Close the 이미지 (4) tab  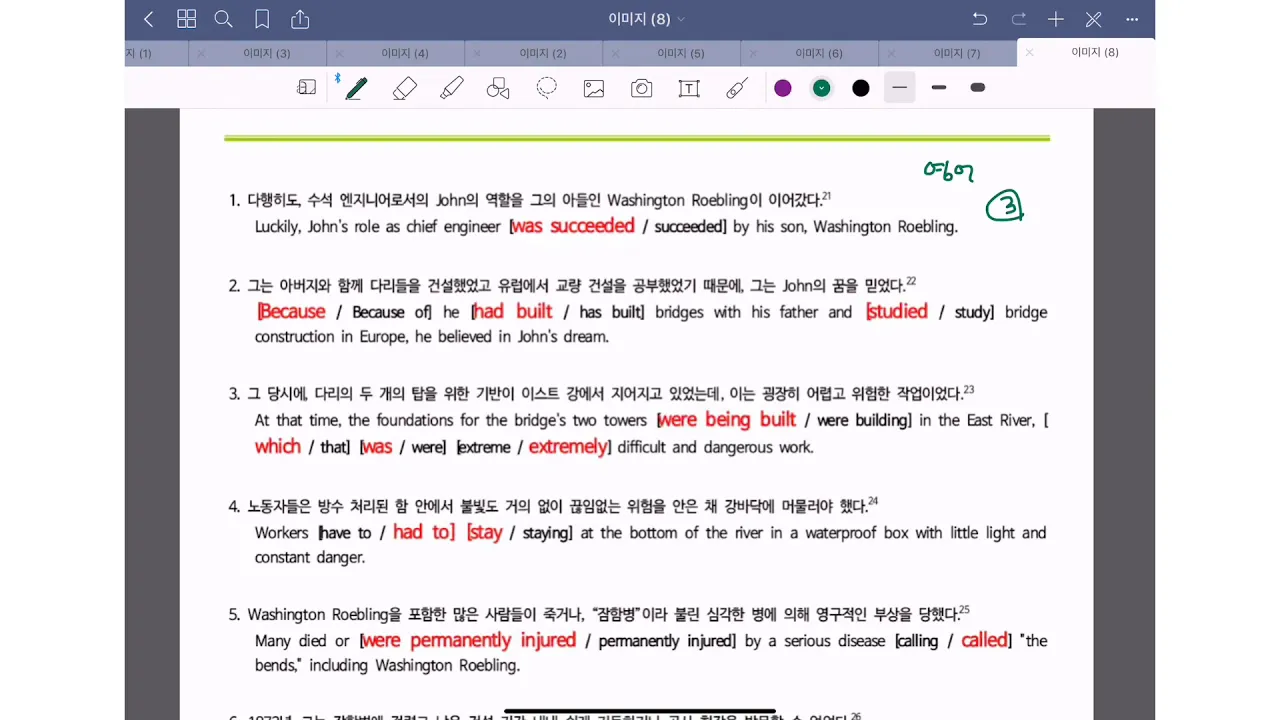(338, 53)
